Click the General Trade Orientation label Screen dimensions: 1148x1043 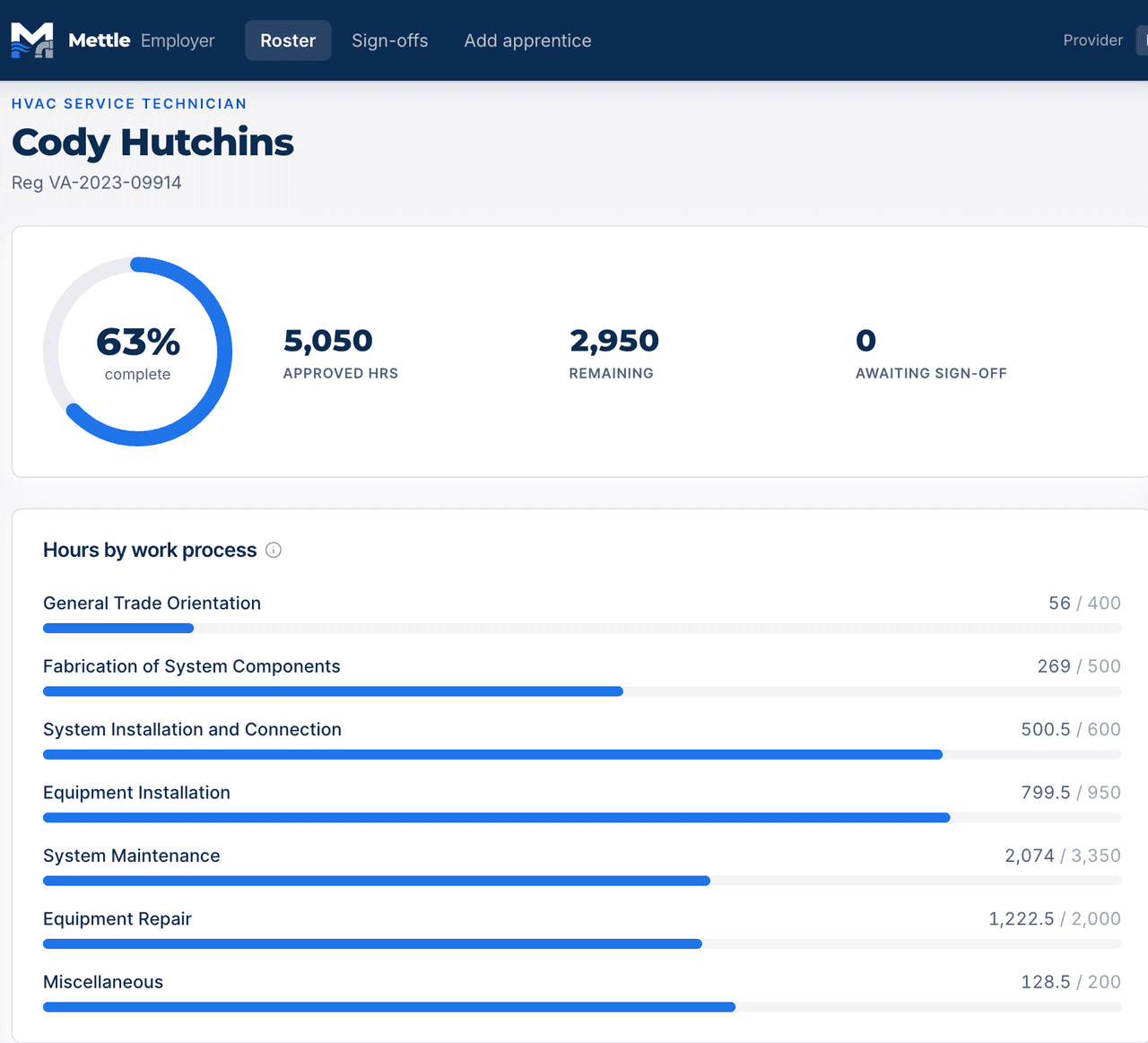coord(152,604)
